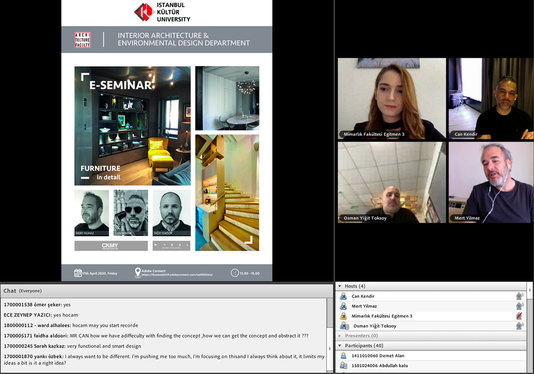Click the (Everyone) chat recipient label
This screenshot has height=374, width=534.
click(30, 291)
